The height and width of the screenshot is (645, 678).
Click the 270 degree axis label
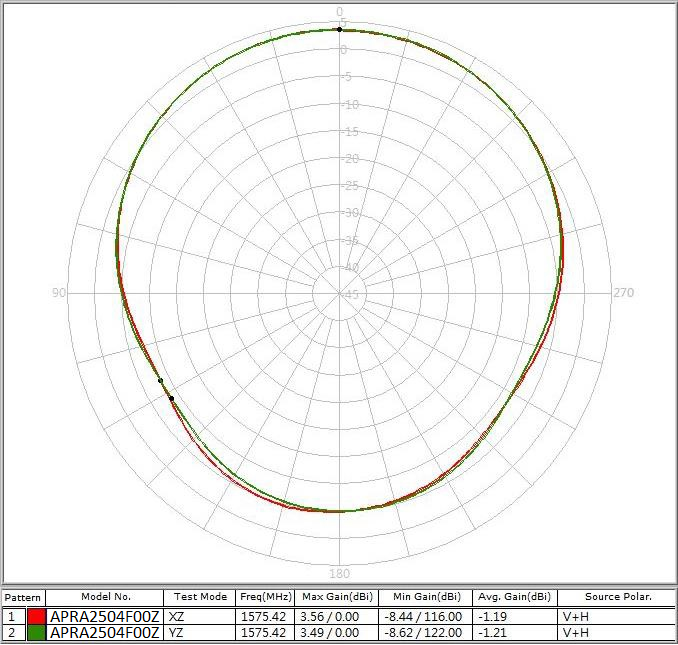click(623, 293)
